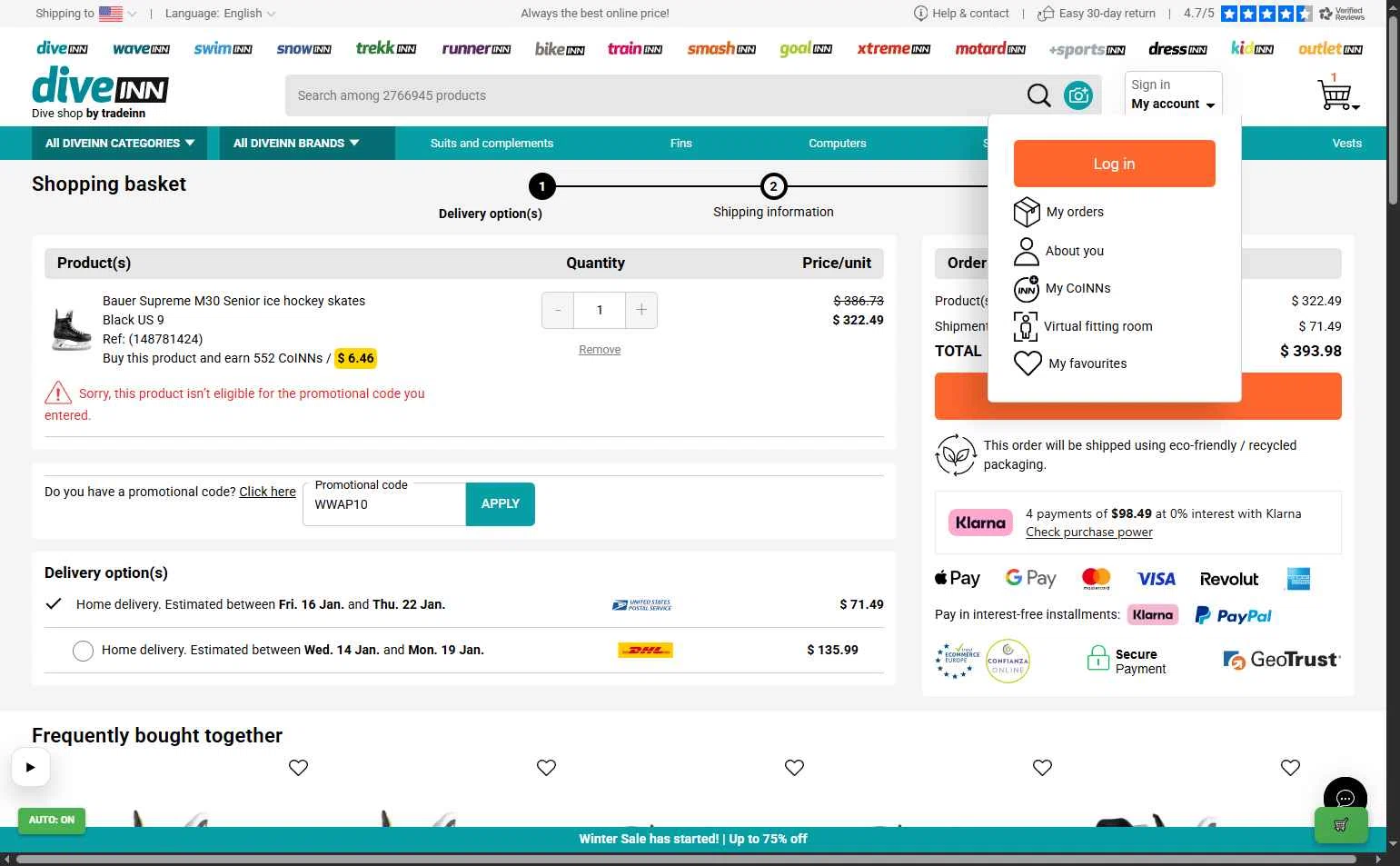Select the DHL home delivery option

pyautogui.click(x=83, y=651)
